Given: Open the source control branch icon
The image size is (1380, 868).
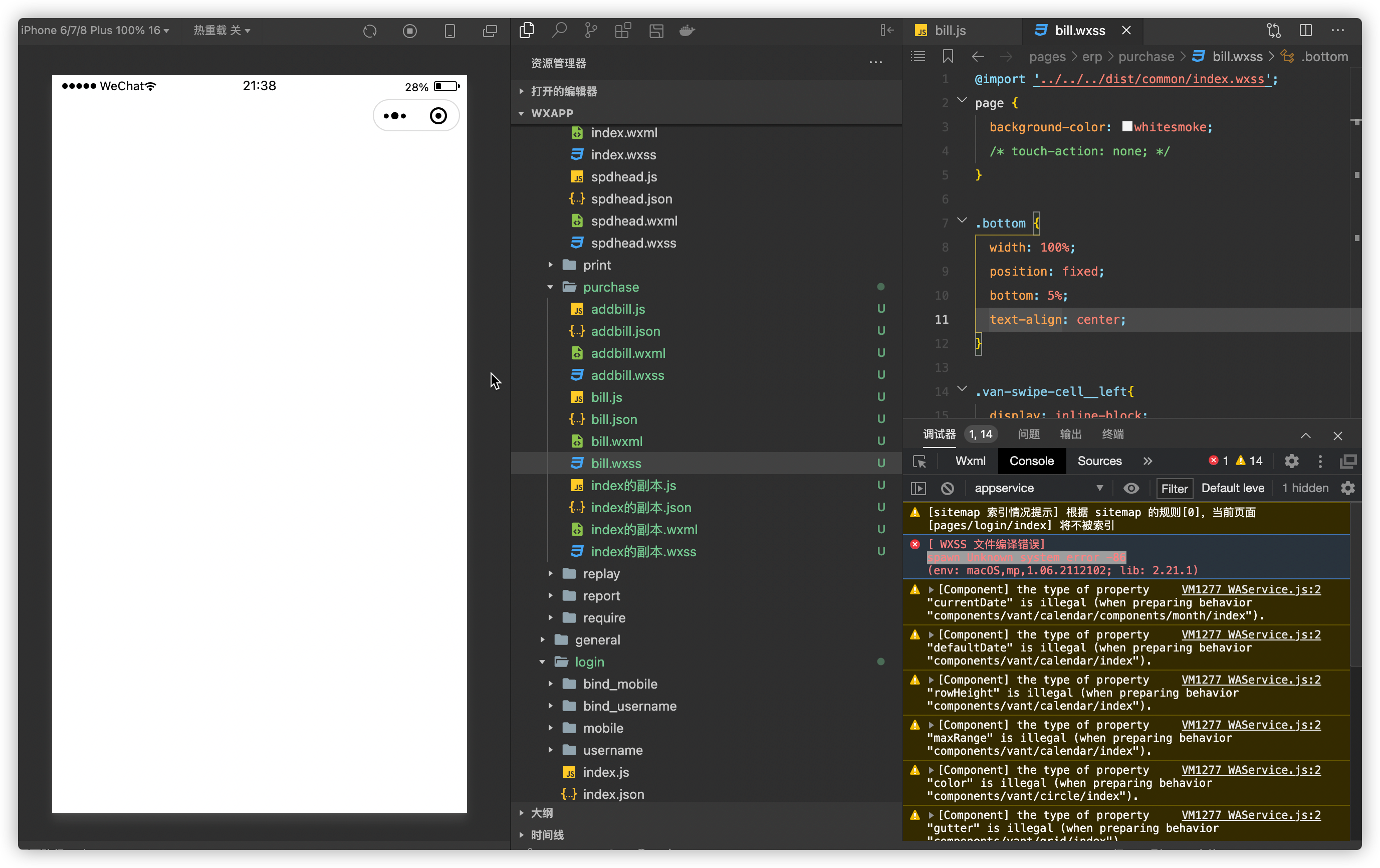Looking at the screenshot, I should 591,31.
